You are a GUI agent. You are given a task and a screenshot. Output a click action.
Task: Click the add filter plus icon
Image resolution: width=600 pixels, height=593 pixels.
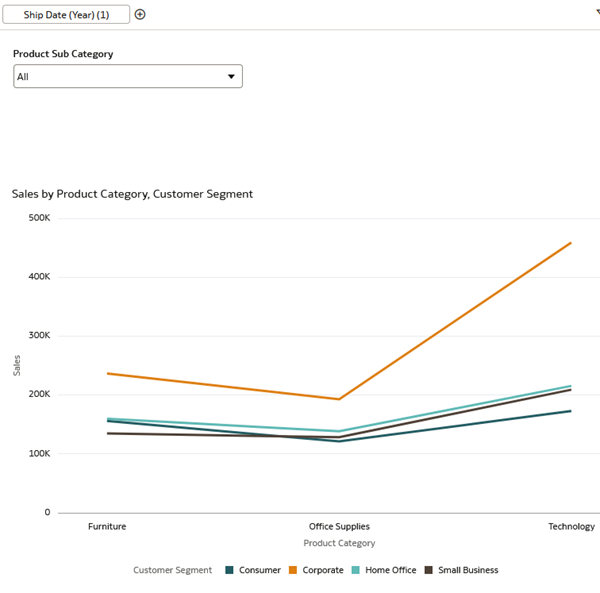click(x=140, y=14)
